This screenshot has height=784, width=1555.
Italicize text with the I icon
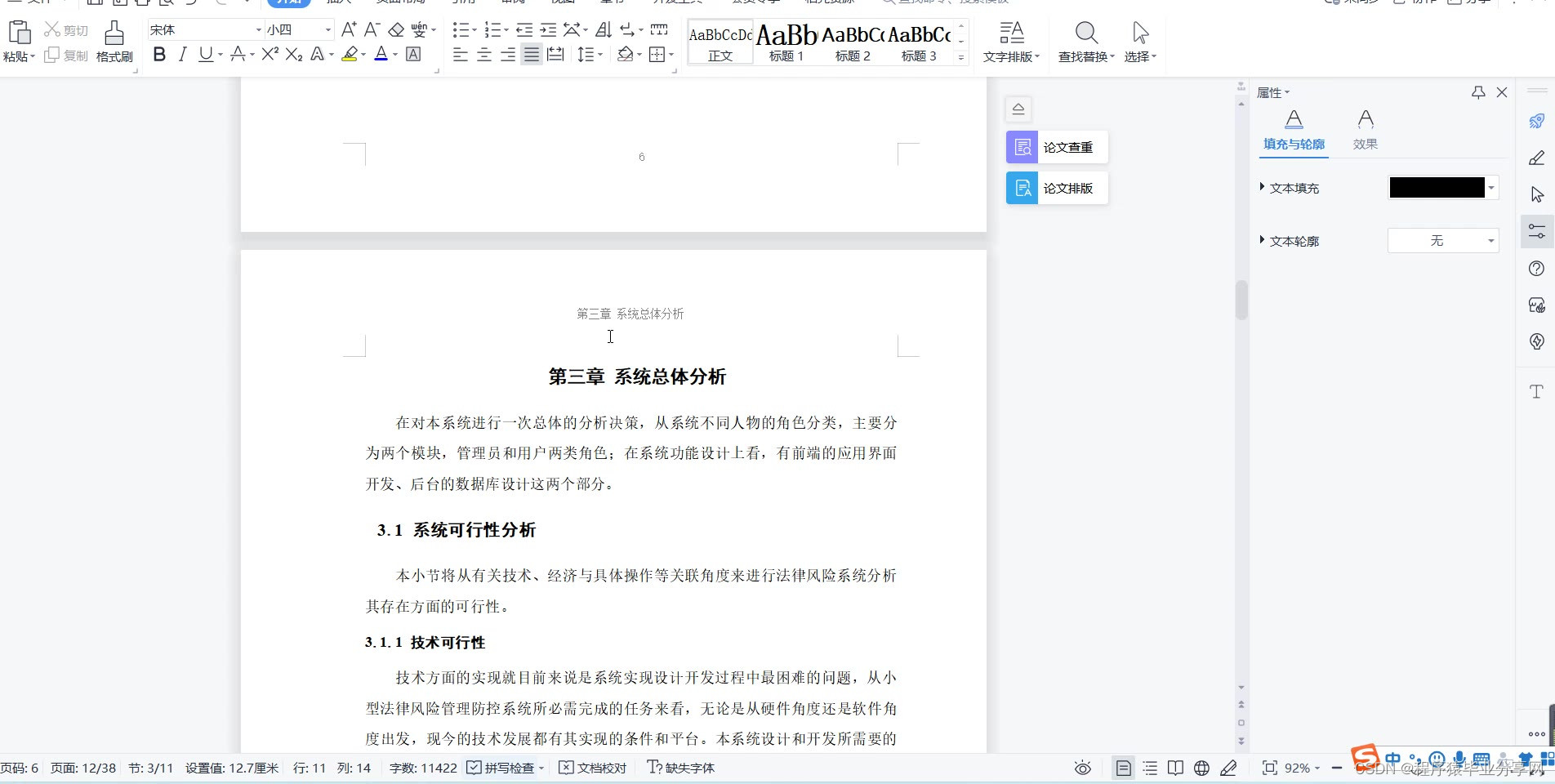tap(182, 55)
